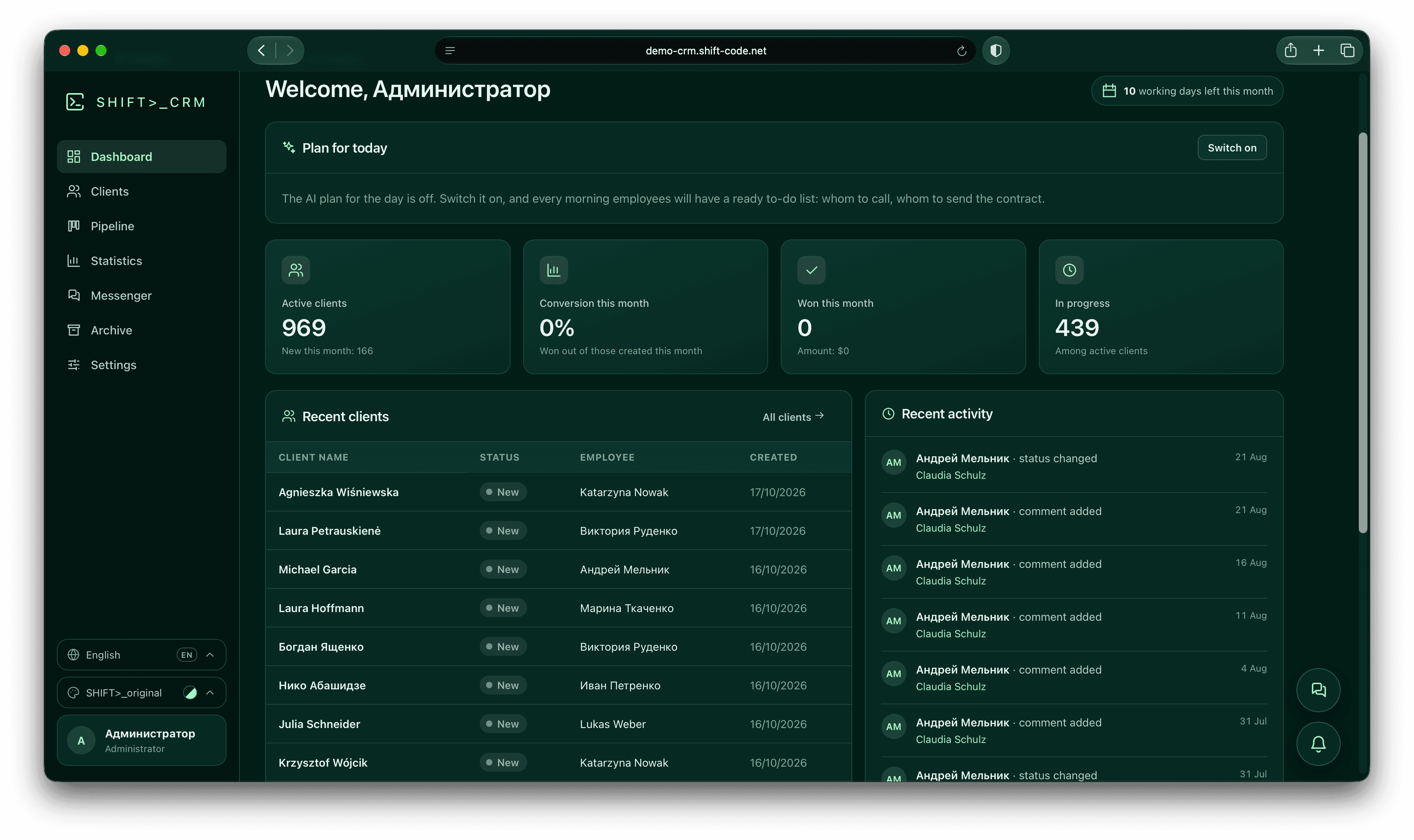Open Messenger in the sidebar

click(x=142, y=295)
